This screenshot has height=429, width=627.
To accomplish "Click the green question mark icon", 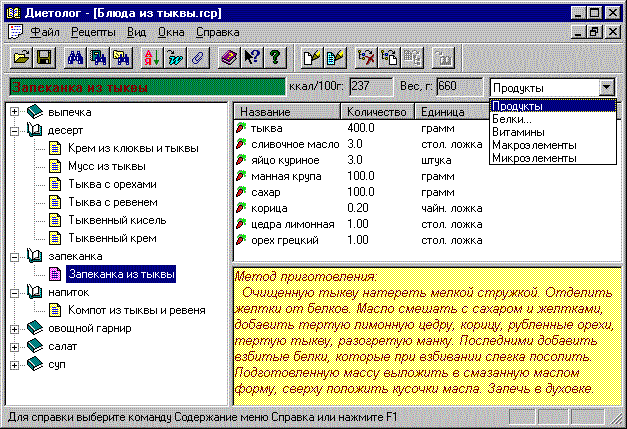I will tap(275, 58).
